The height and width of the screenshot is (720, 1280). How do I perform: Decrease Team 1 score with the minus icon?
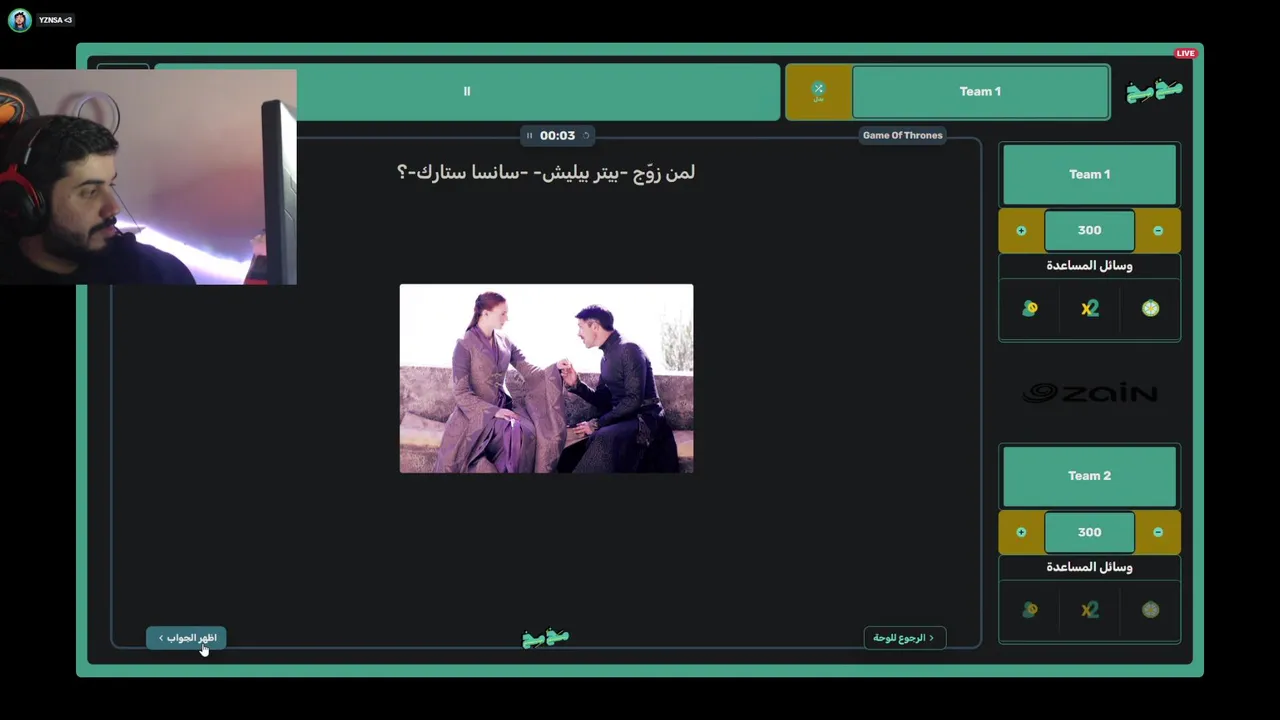coord(1158,231)
